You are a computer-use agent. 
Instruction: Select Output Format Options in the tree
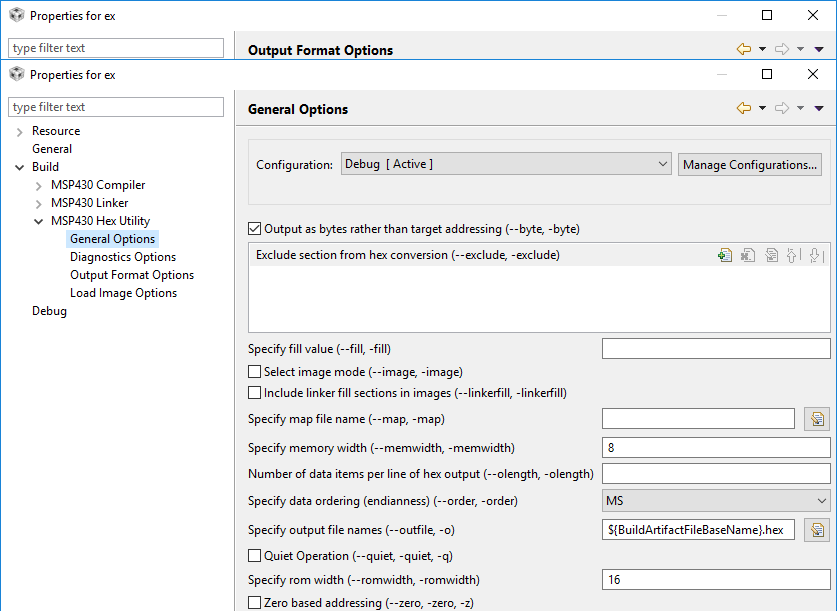point(132,275)
